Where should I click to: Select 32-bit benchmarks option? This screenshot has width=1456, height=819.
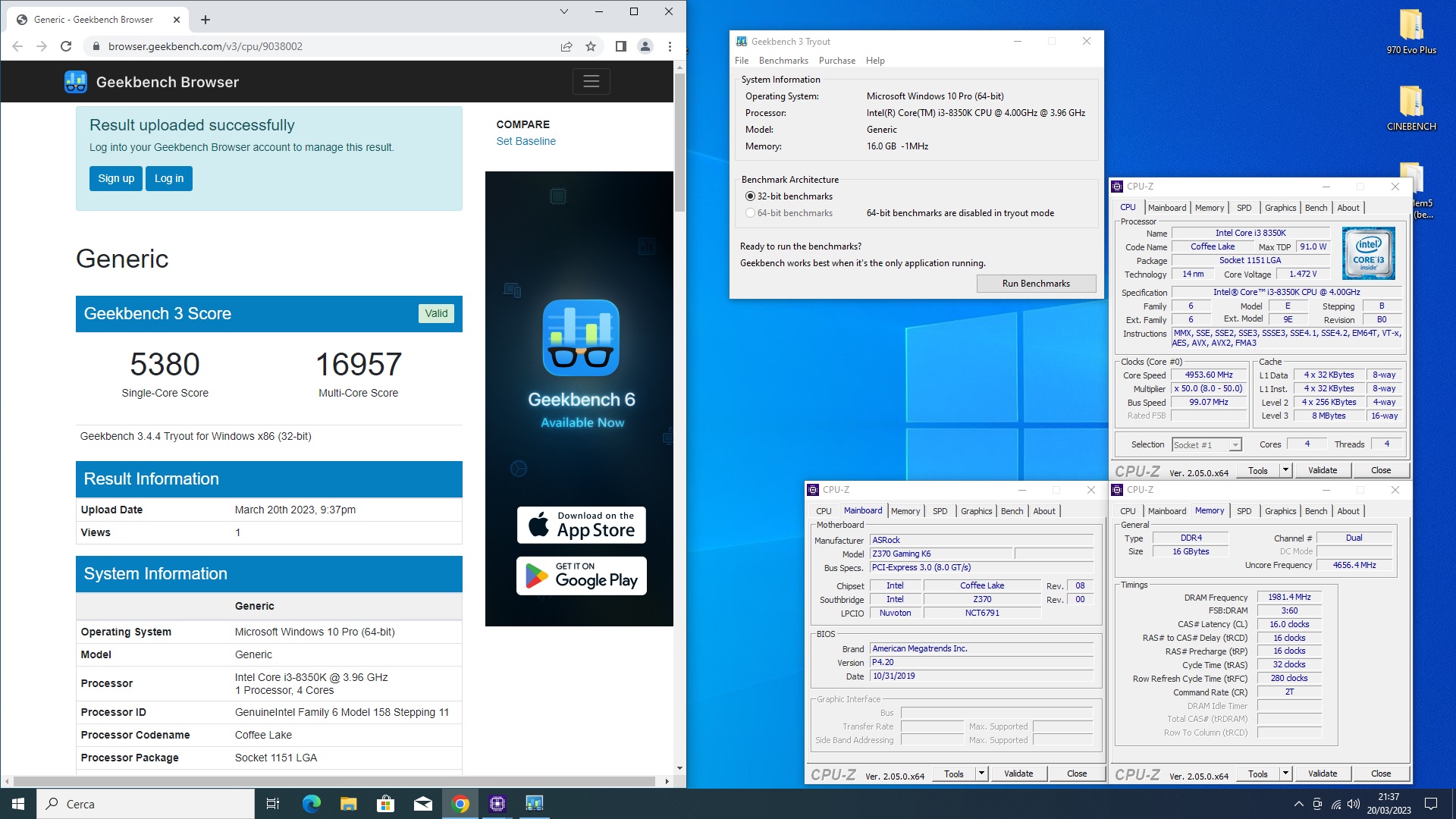789,196
